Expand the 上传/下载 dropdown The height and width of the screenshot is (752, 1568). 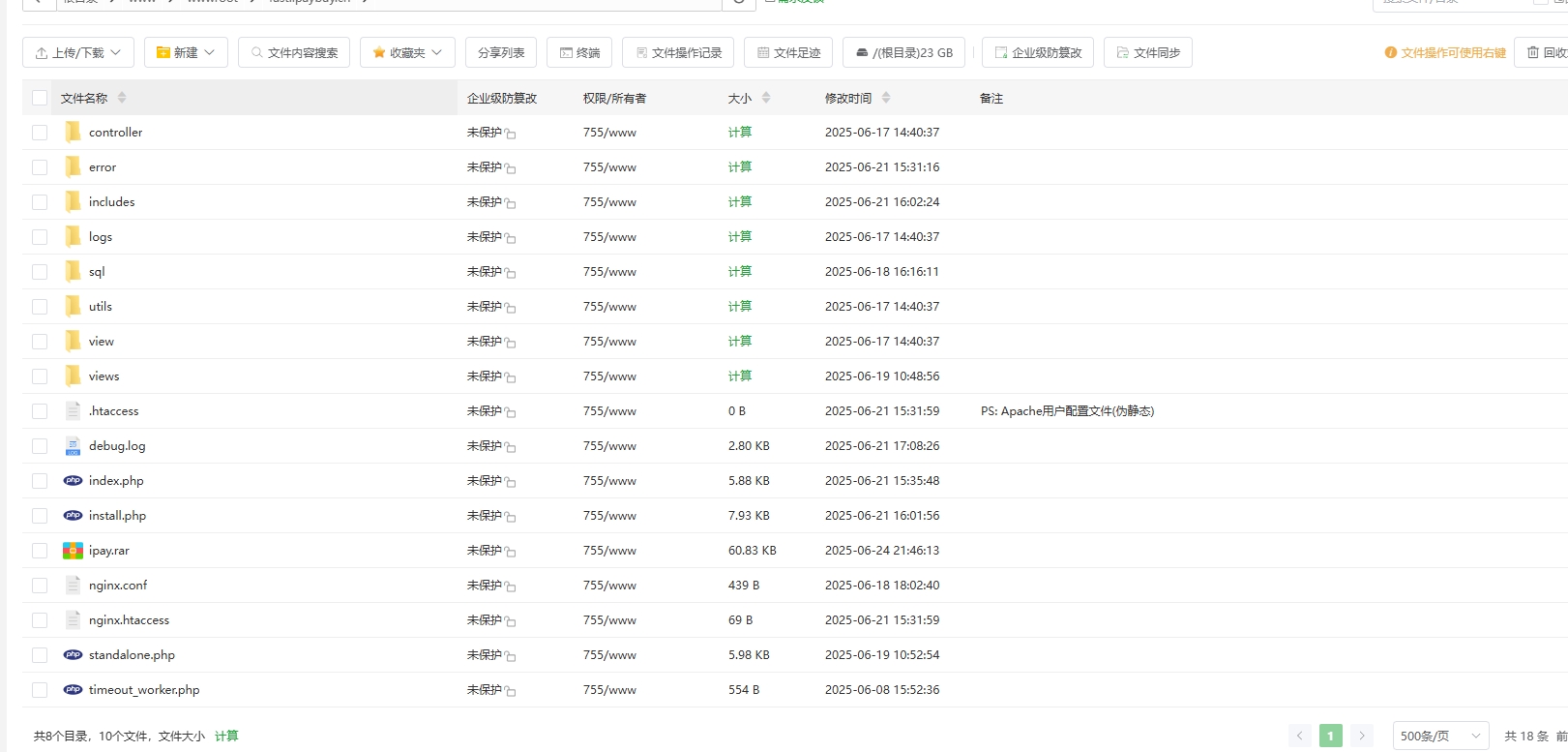click(x=77, y=52)
